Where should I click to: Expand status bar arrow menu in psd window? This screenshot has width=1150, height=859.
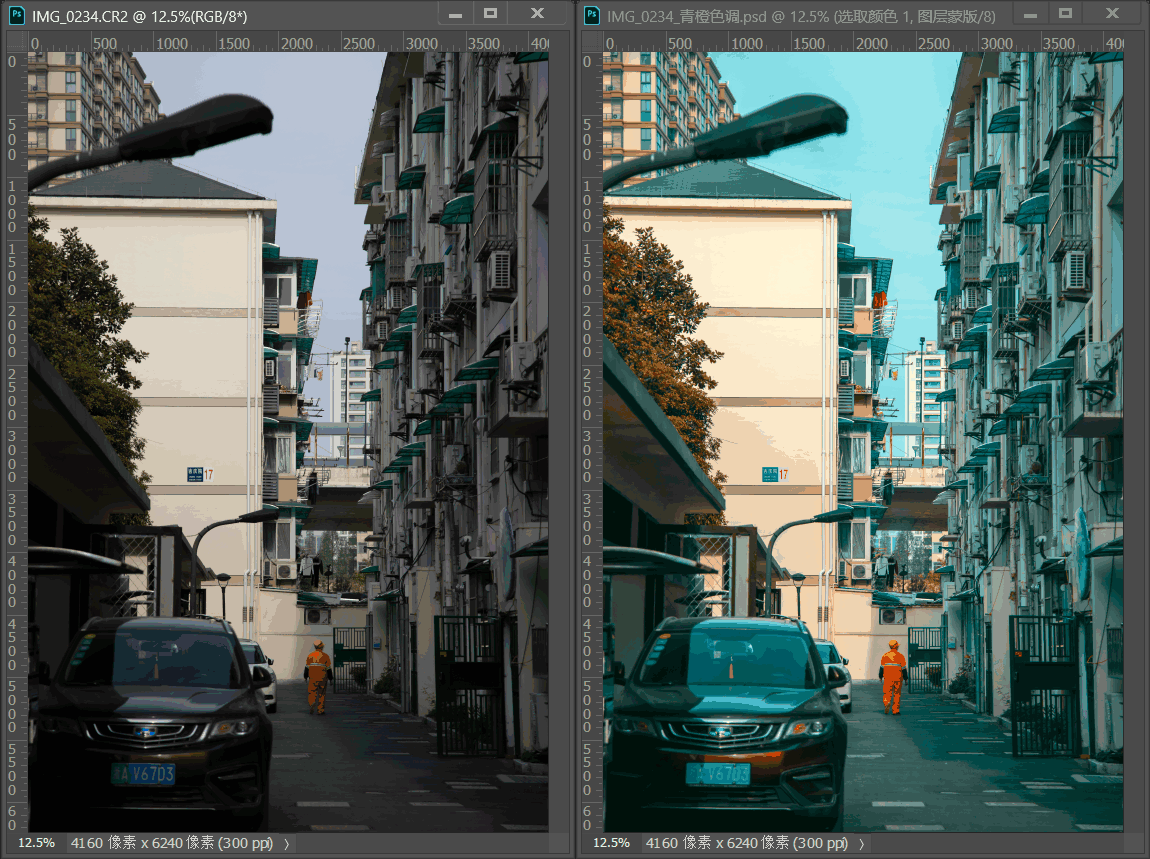pos(862,843)
